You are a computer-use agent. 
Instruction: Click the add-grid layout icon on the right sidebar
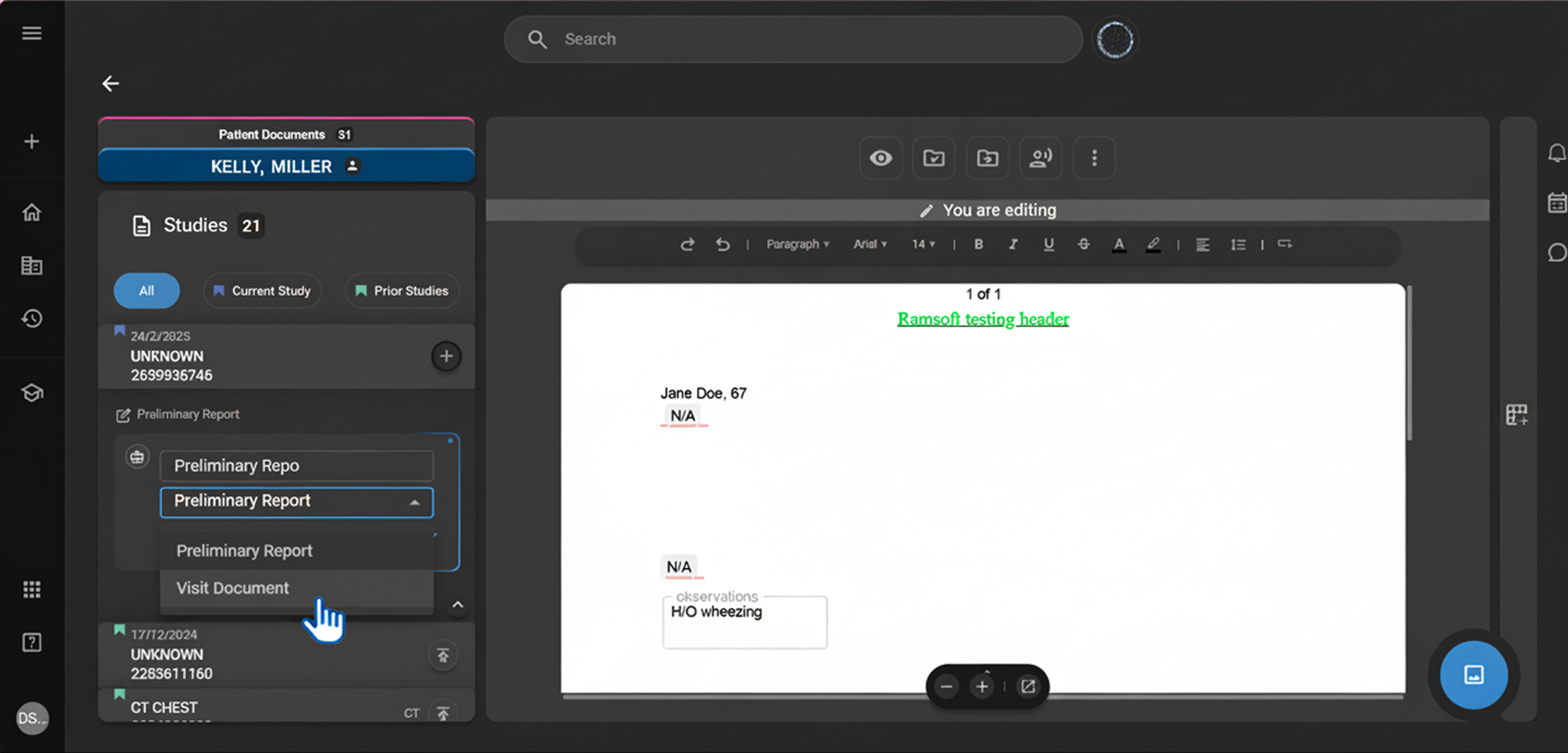point(1518,414)
